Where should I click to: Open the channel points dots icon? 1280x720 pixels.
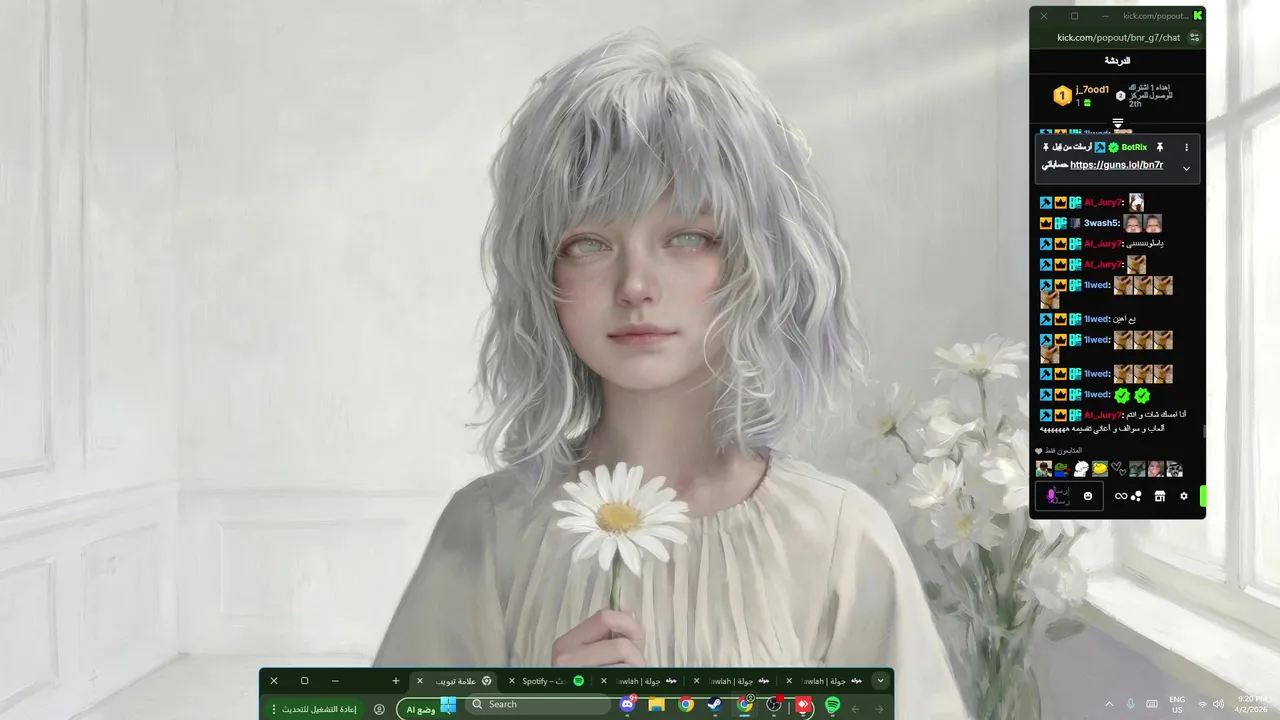tap(1137, 496)
